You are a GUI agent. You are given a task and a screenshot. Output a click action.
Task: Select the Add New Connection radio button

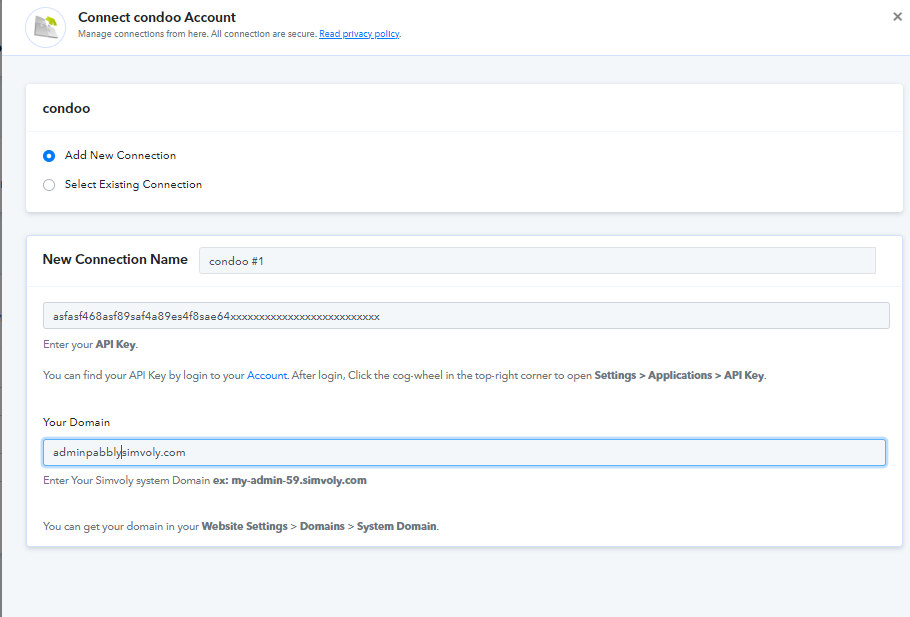click(49, 156)
